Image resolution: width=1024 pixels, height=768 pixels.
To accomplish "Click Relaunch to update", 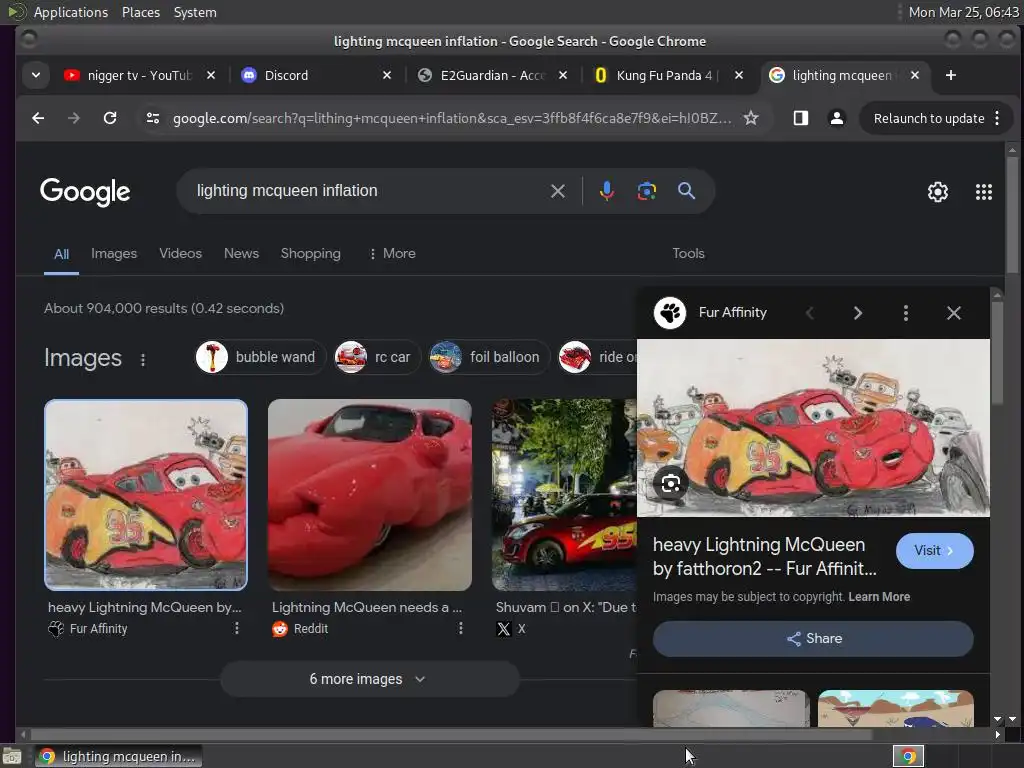I will [x=929, y=118].
